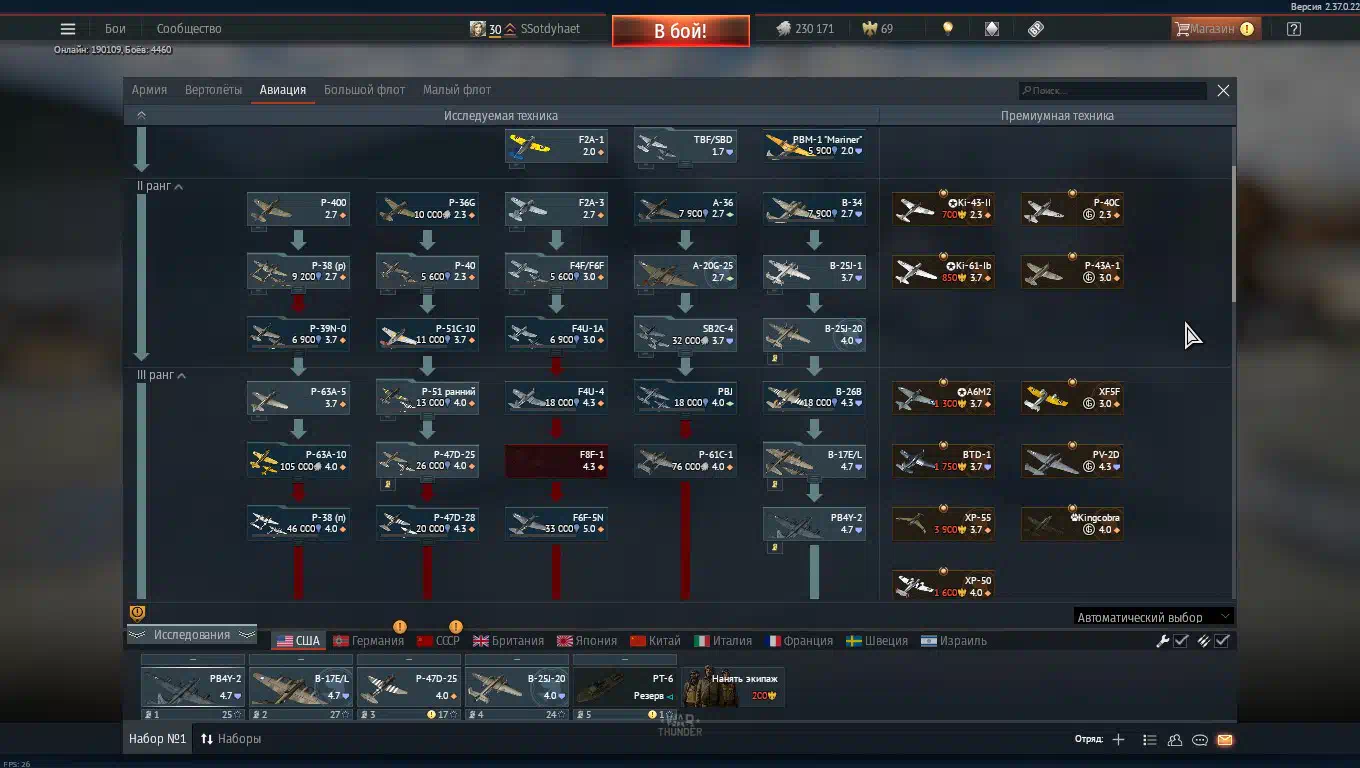Click collapse chevron left of Исследуемая техника
The image size is (1360, 768).
coord(141,115)
